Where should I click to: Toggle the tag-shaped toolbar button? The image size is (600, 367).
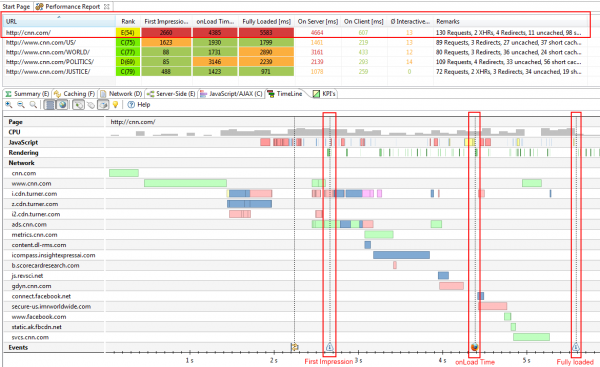pyautogui.click(x=91, y=104)
